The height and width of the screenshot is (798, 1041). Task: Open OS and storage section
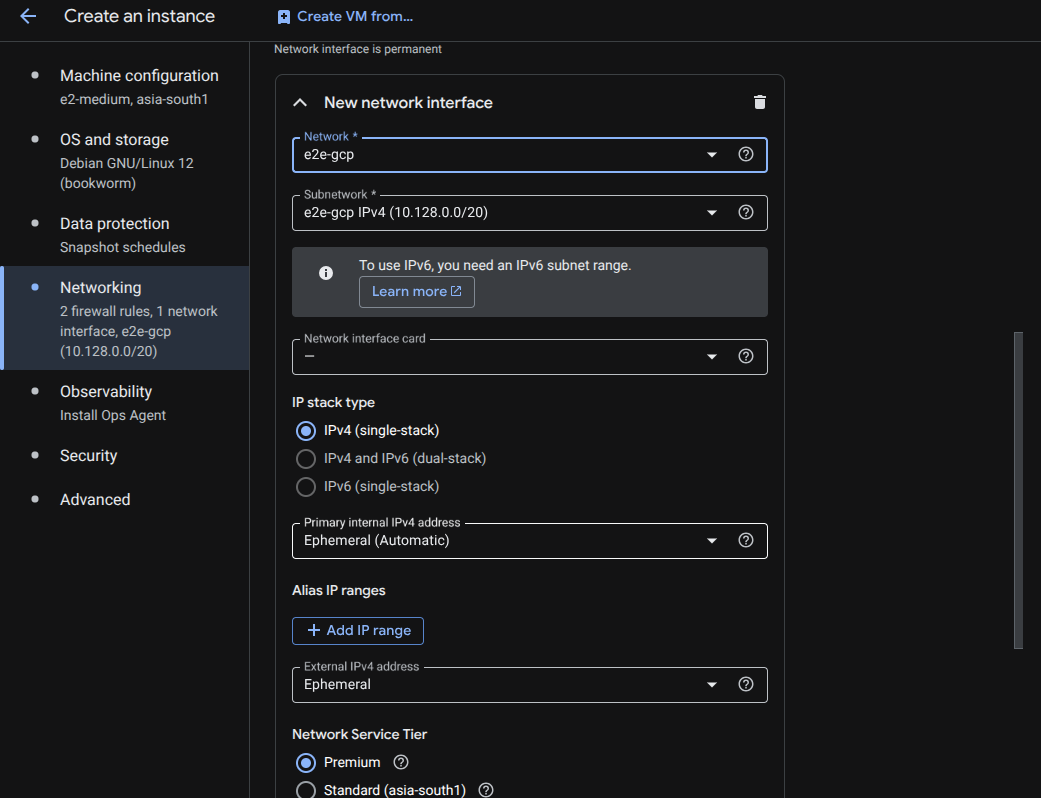click(127, 161)
